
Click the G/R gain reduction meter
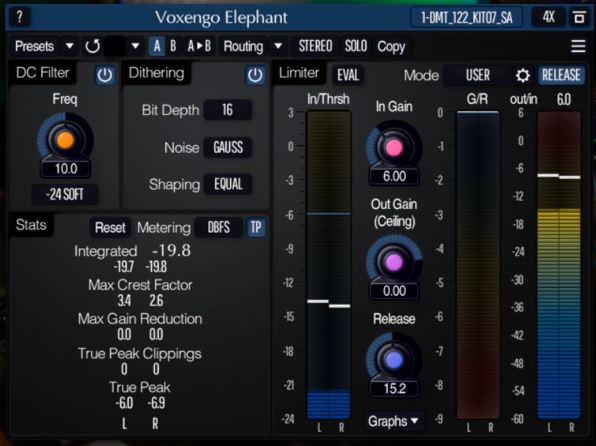pyautogui.click(x=478, y=265)
